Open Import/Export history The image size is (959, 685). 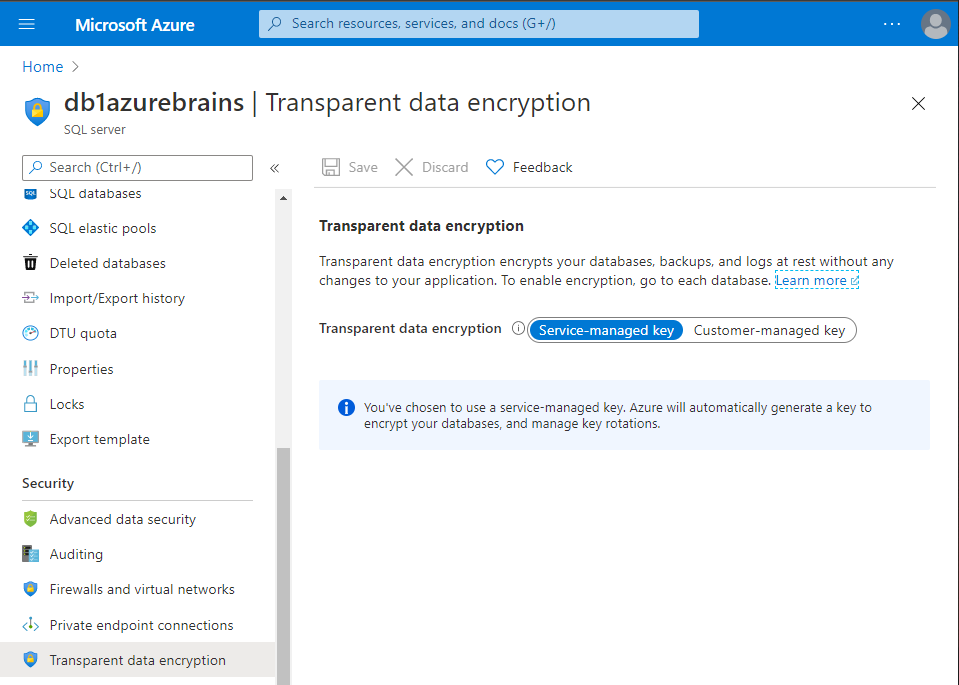point(117,298)
